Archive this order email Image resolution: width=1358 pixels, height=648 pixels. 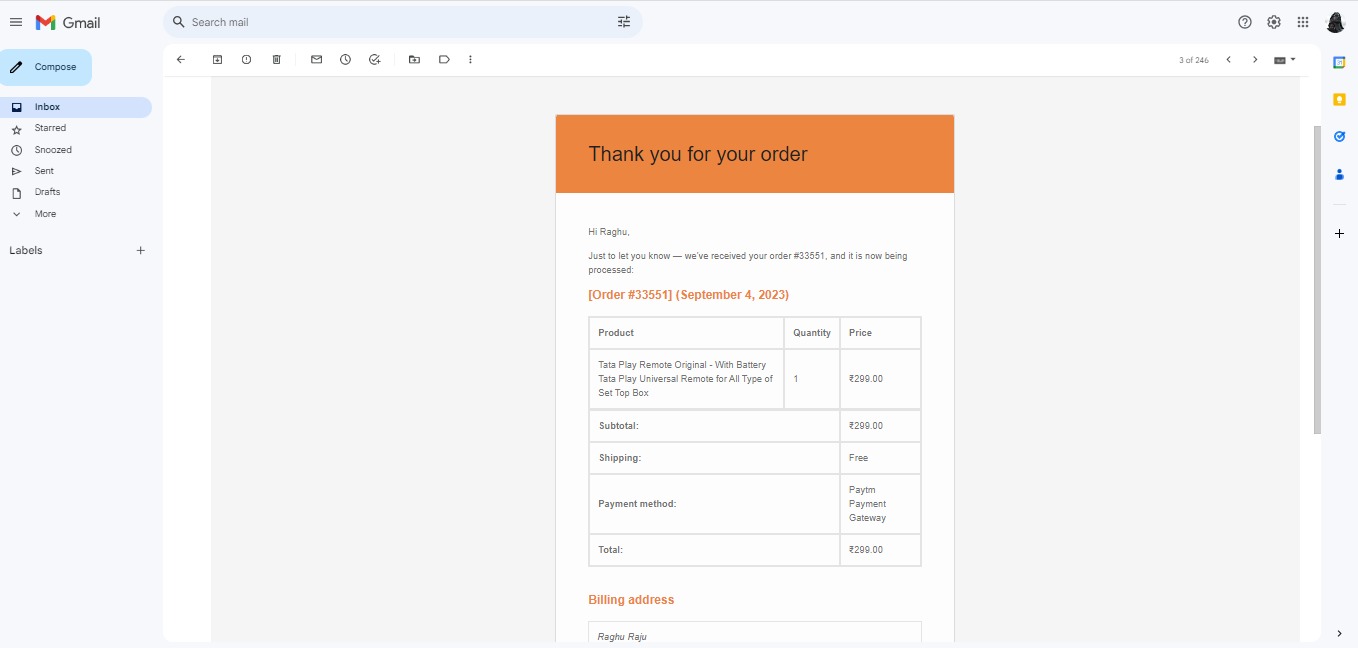coord(217,60)
